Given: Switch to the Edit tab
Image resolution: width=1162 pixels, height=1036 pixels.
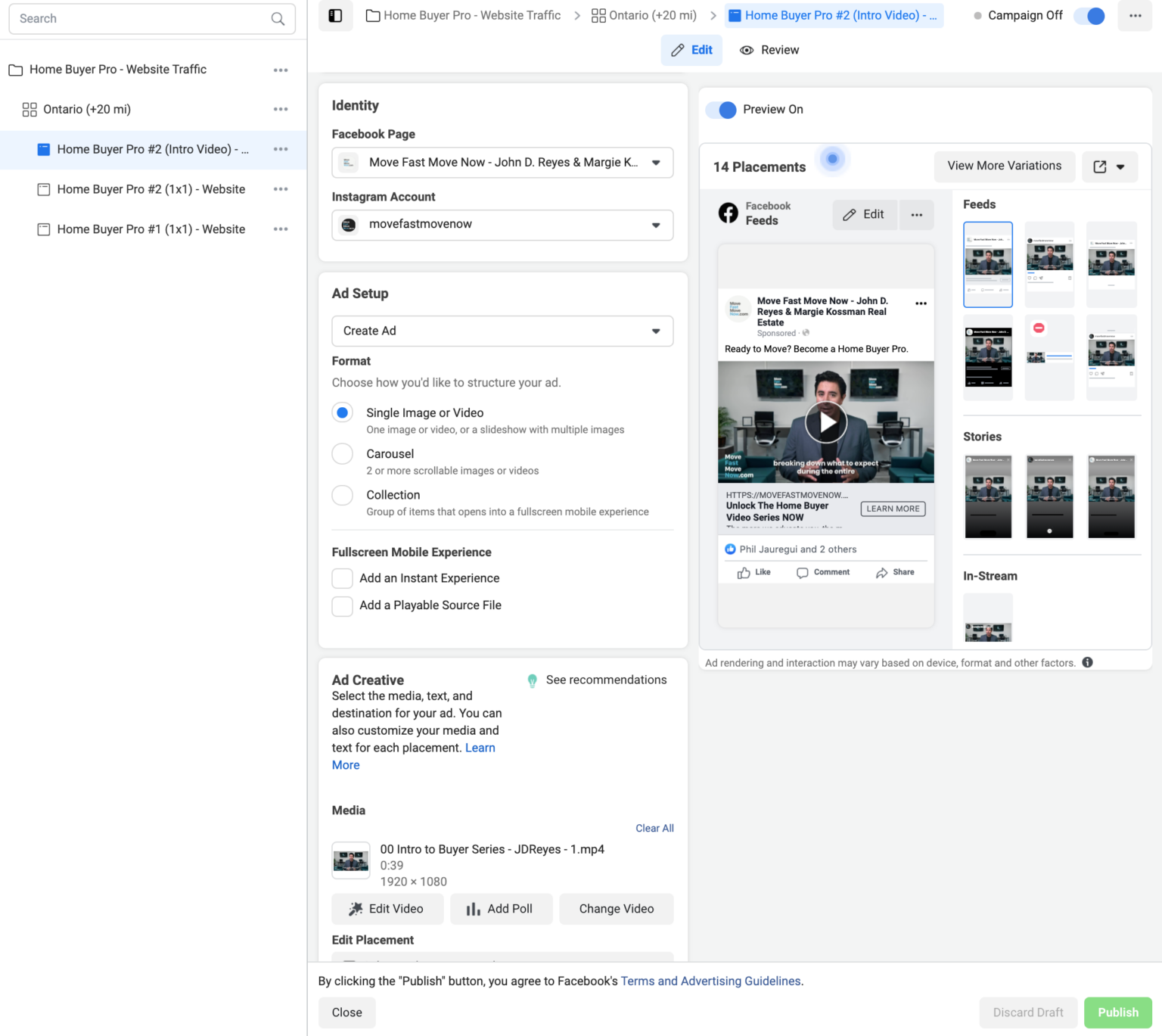Looking at the screenshot, I should point(691,50).
